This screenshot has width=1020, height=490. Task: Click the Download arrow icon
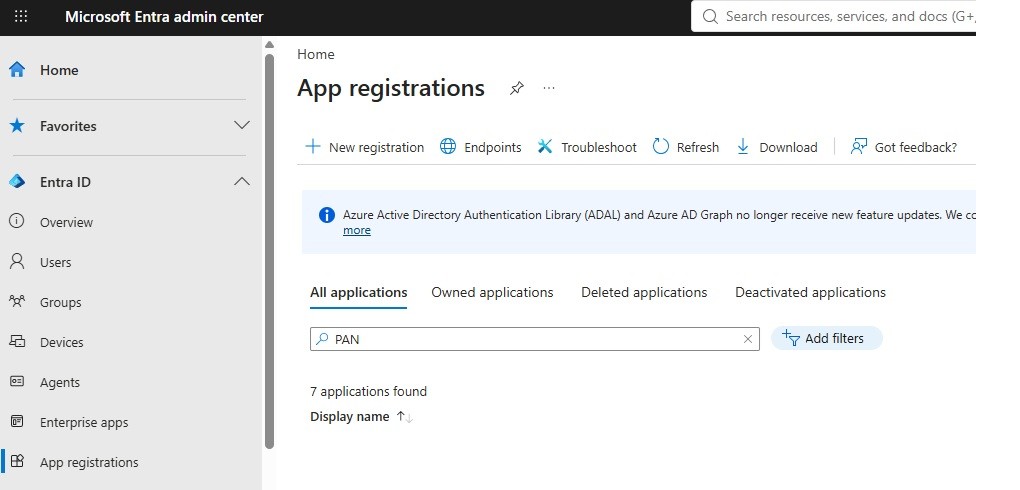click(x=743, y=146)
